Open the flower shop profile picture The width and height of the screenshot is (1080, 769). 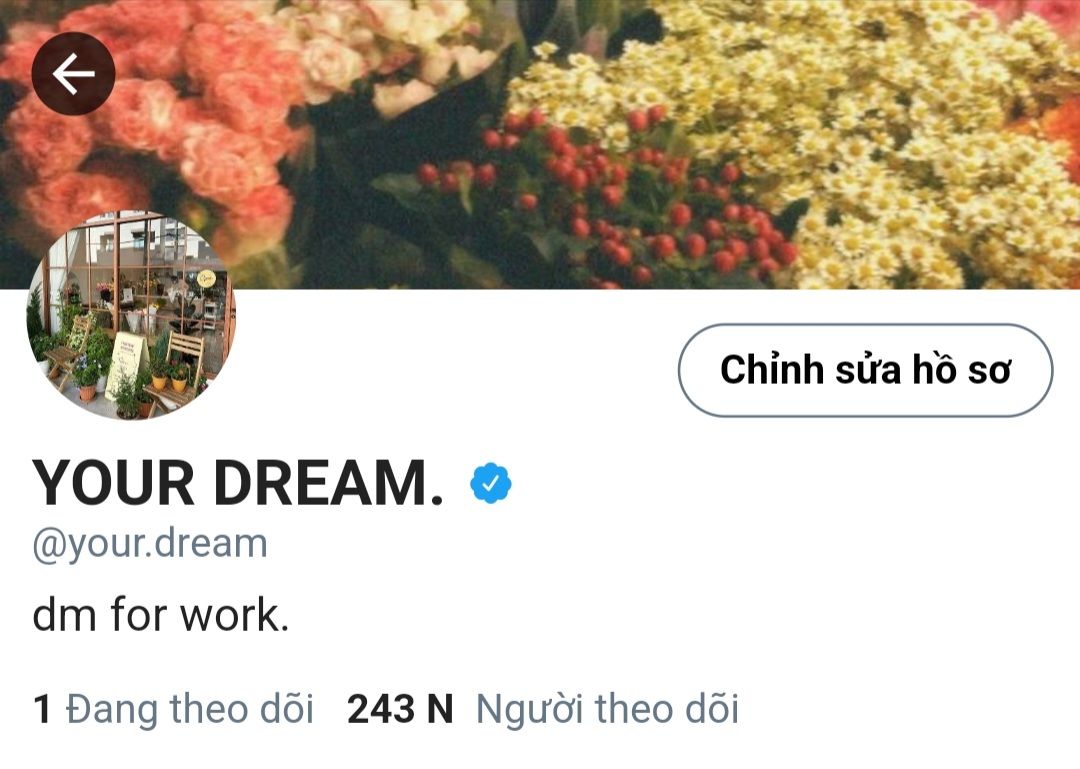click(x=131, y=316)
